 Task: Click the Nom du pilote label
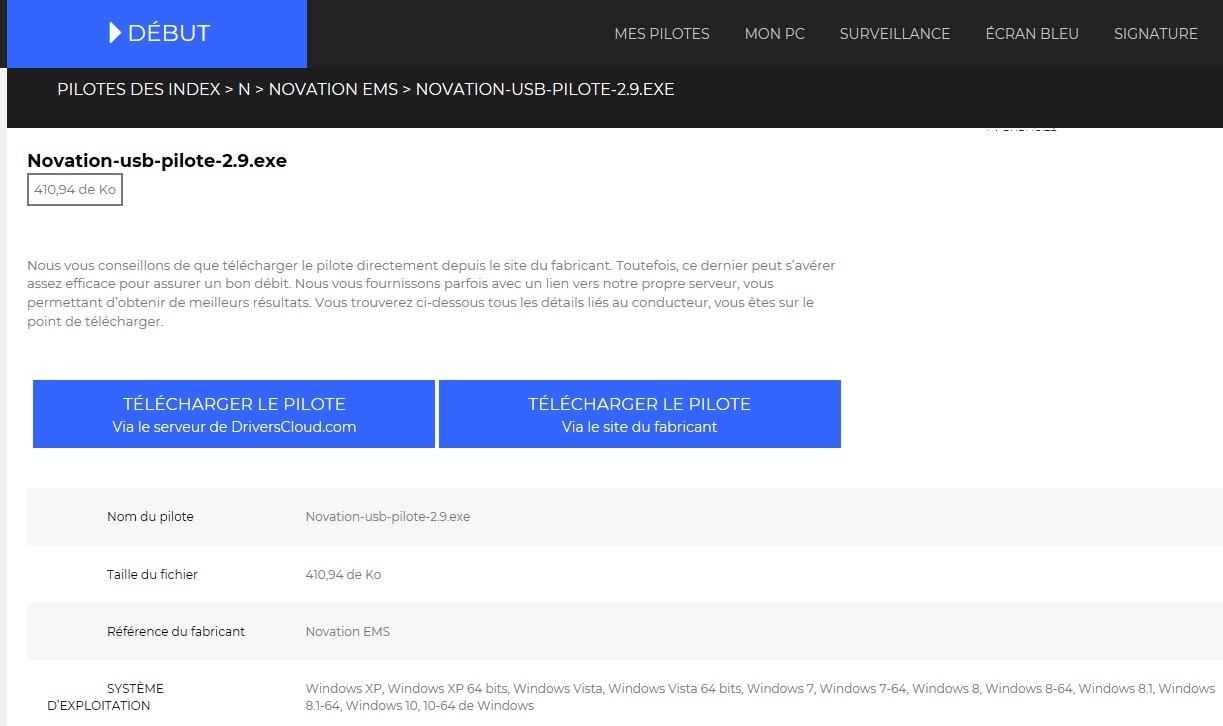tap(150, 517)
